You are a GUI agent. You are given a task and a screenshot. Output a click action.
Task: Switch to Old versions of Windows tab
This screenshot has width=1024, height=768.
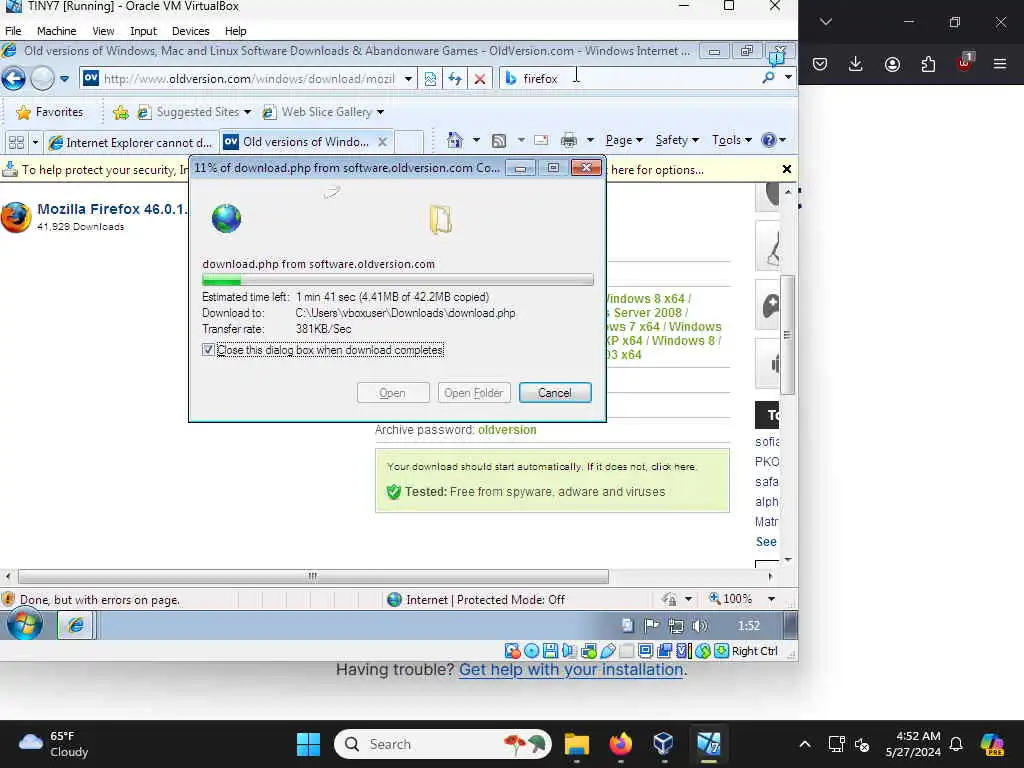pyautogui.click(x=306, y=142)
